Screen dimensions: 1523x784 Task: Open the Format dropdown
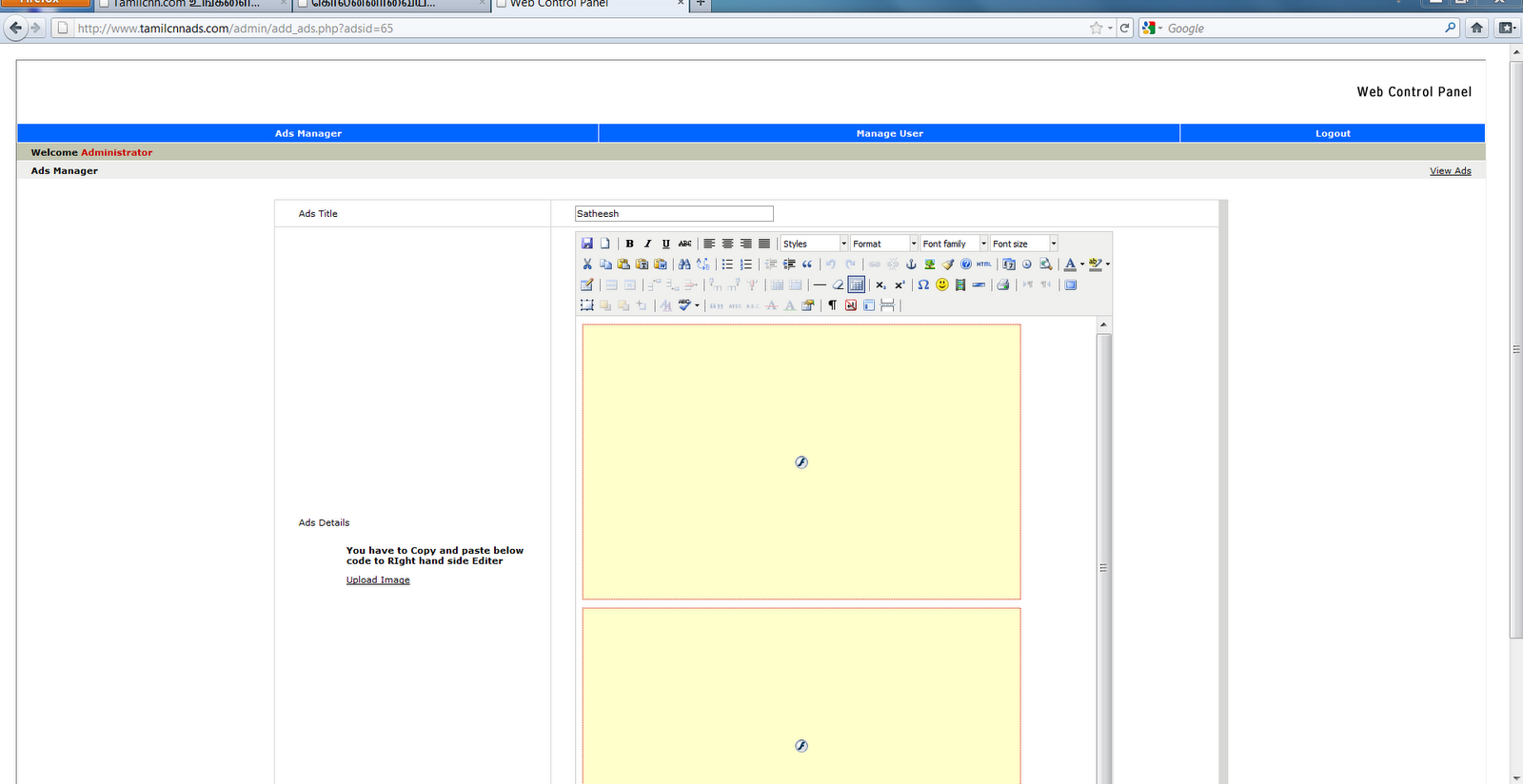pos(884,244)
